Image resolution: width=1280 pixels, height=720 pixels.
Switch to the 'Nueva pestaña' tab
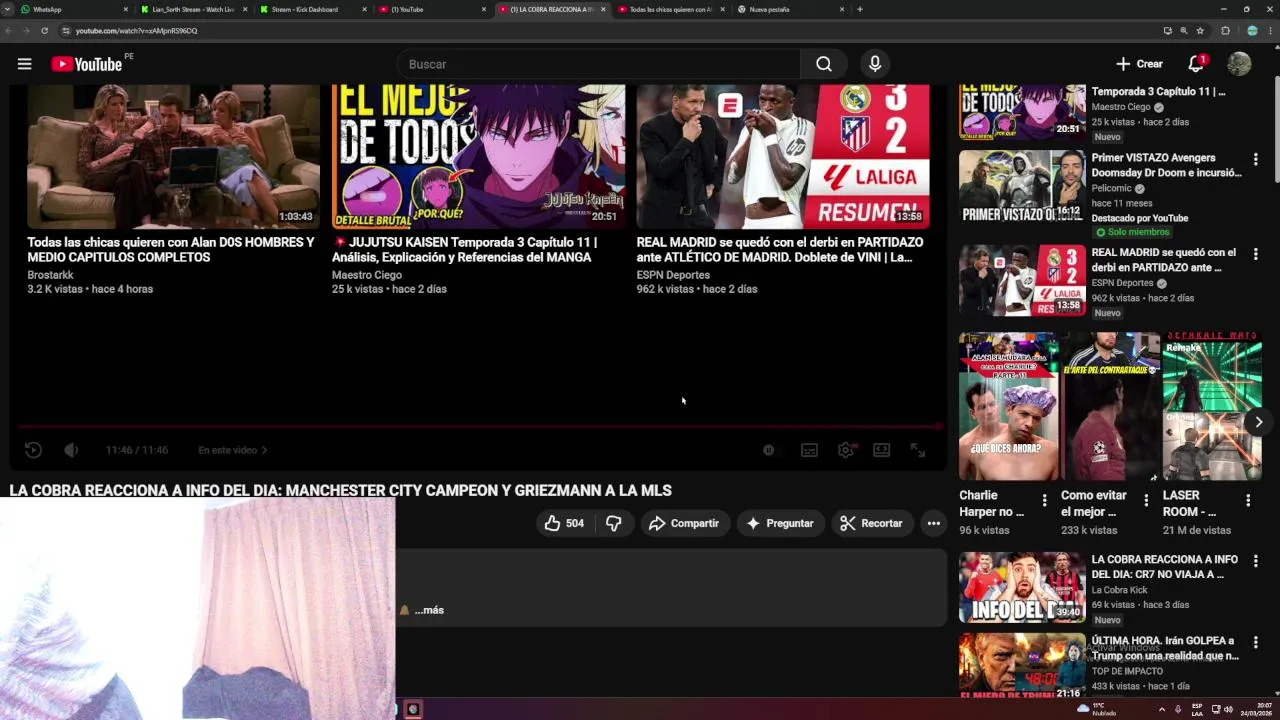(x=789, y=9)
